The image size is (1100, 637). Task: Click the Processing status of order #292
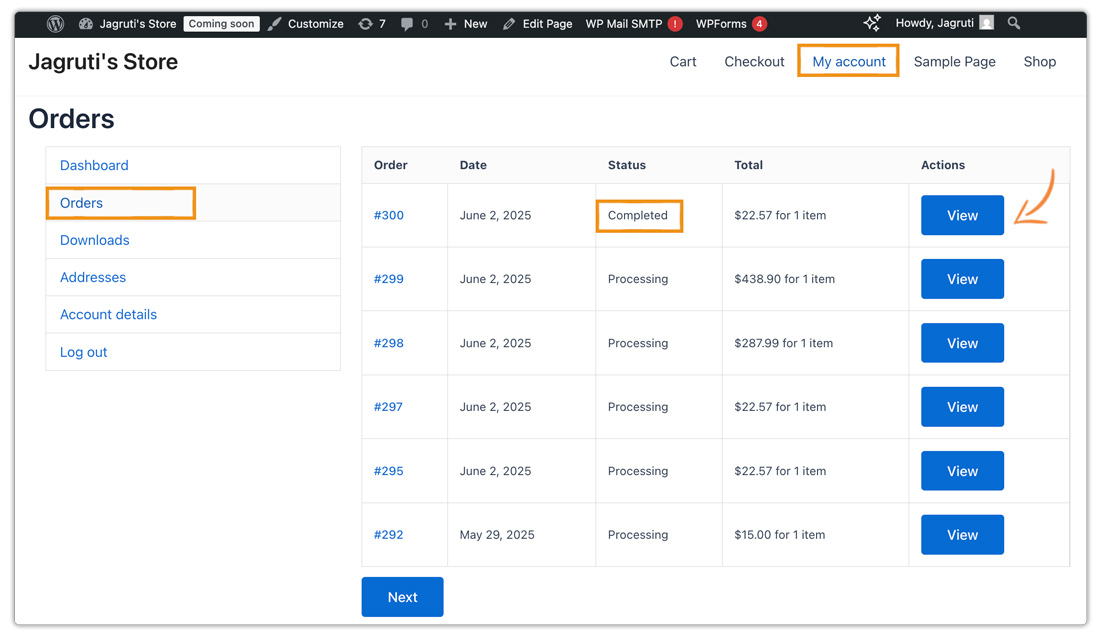(x=638, y=535)
